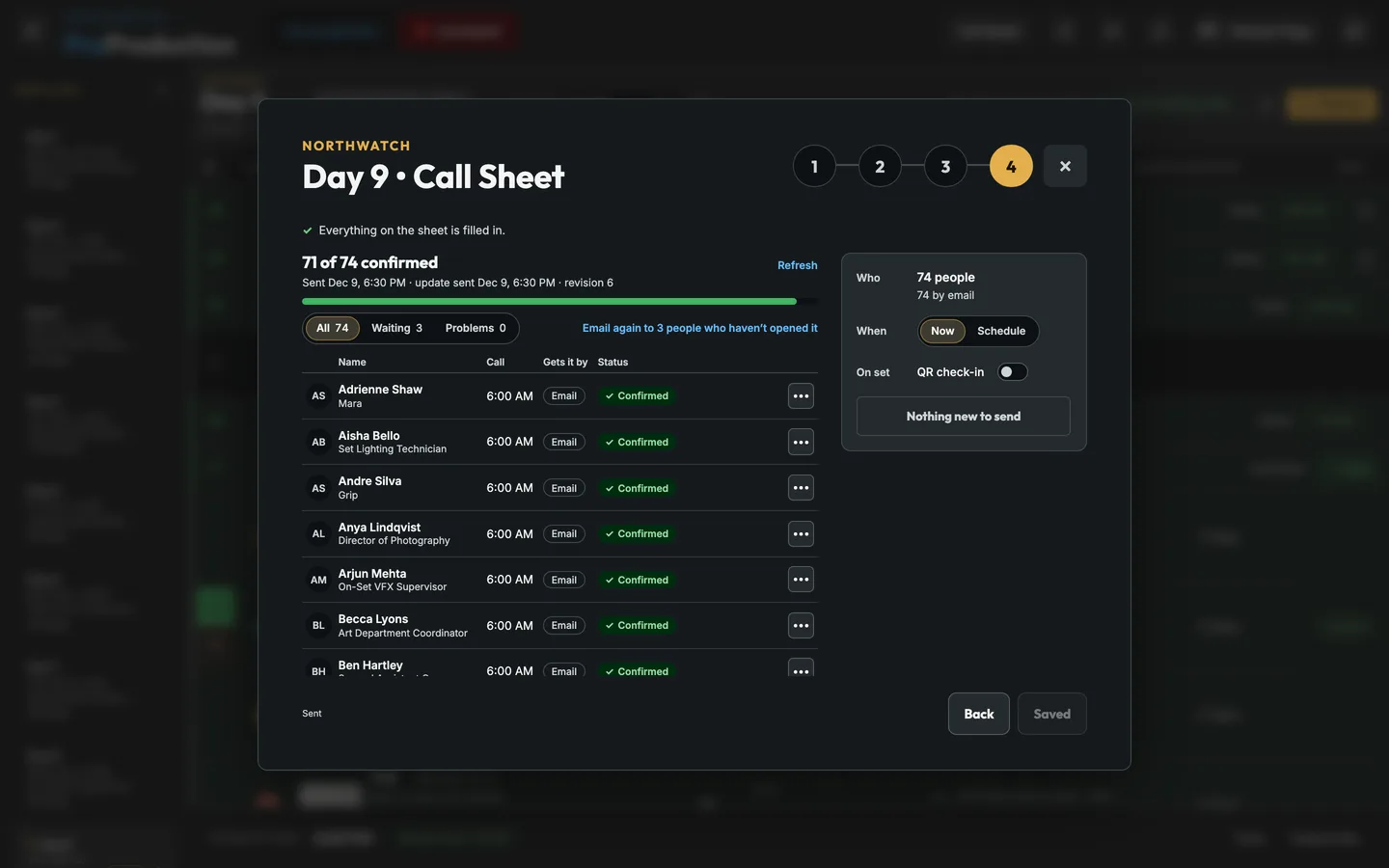
Task: Click the confirmation progress bar
Action: pyautogui.click(x=559, y=302)
